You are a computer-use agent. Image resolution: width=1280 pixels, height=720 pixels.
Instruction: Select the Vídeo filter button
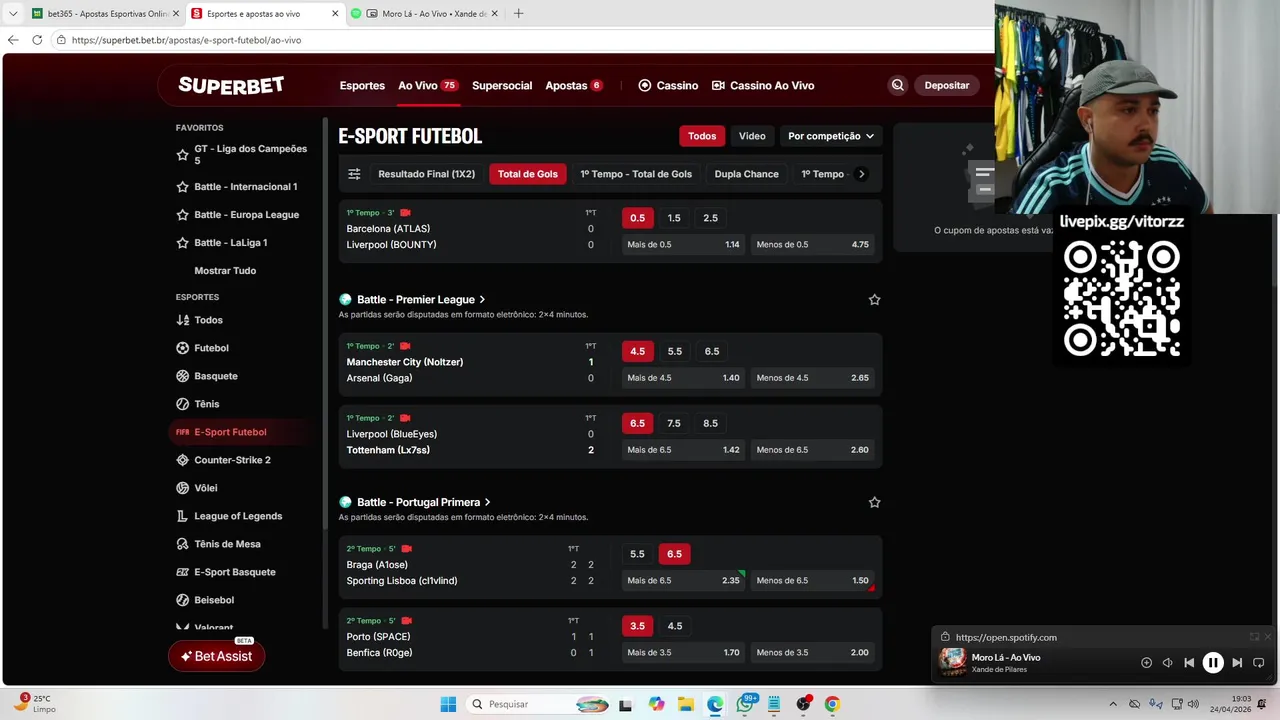coord(752,136)
